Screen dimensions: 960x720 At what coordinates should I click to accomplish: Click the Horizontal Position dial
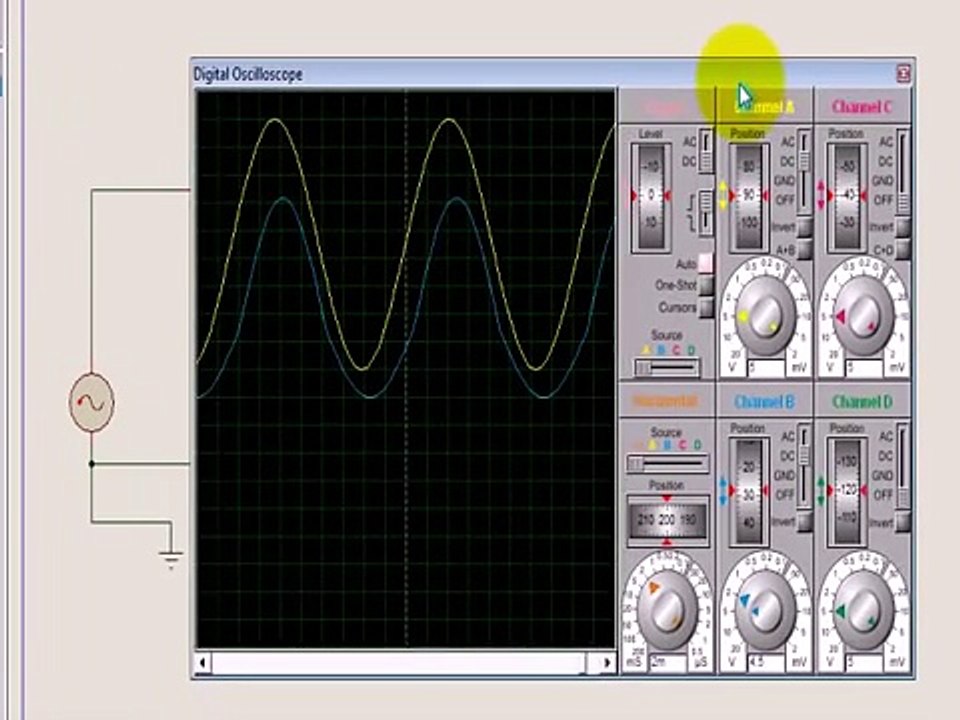tap(667, 520)
